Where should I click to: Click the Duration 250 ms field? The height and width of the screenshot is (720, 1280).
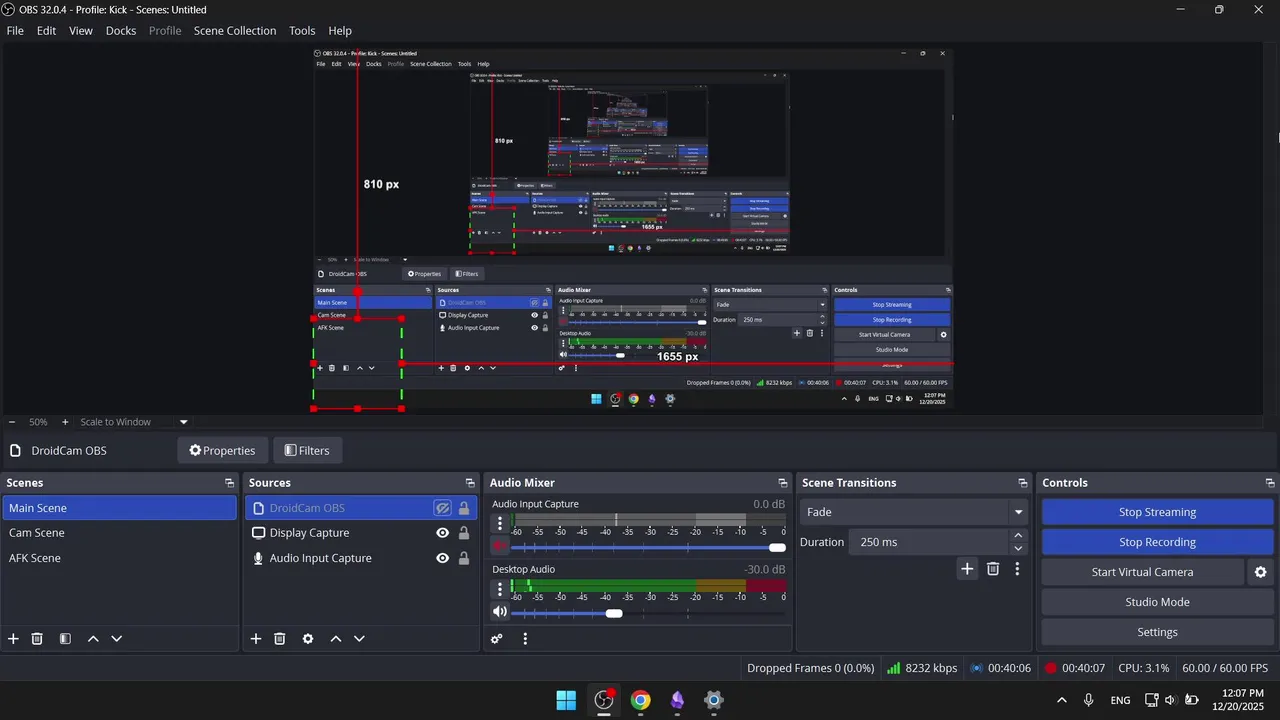click(x=930, y=542)
